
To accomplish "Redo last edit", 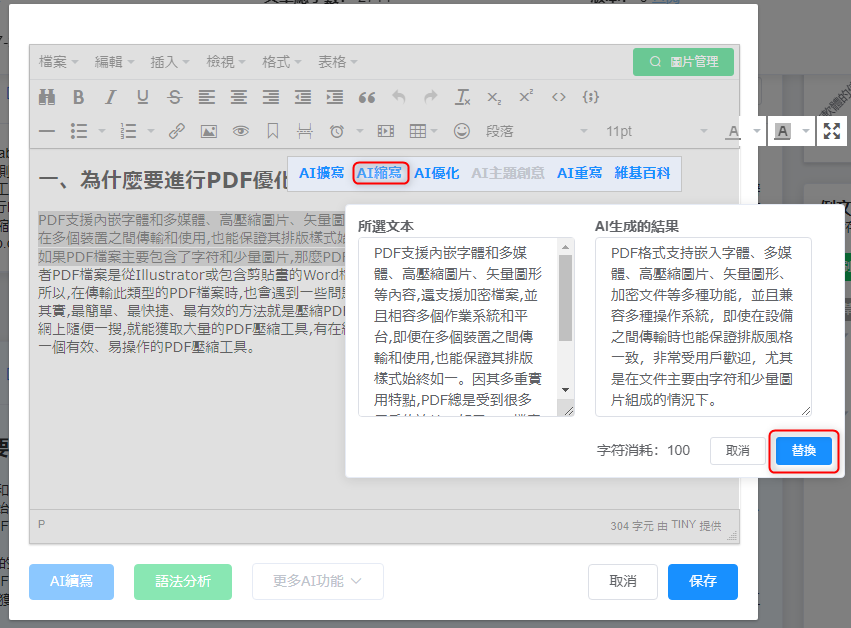I will pos(431,97).
